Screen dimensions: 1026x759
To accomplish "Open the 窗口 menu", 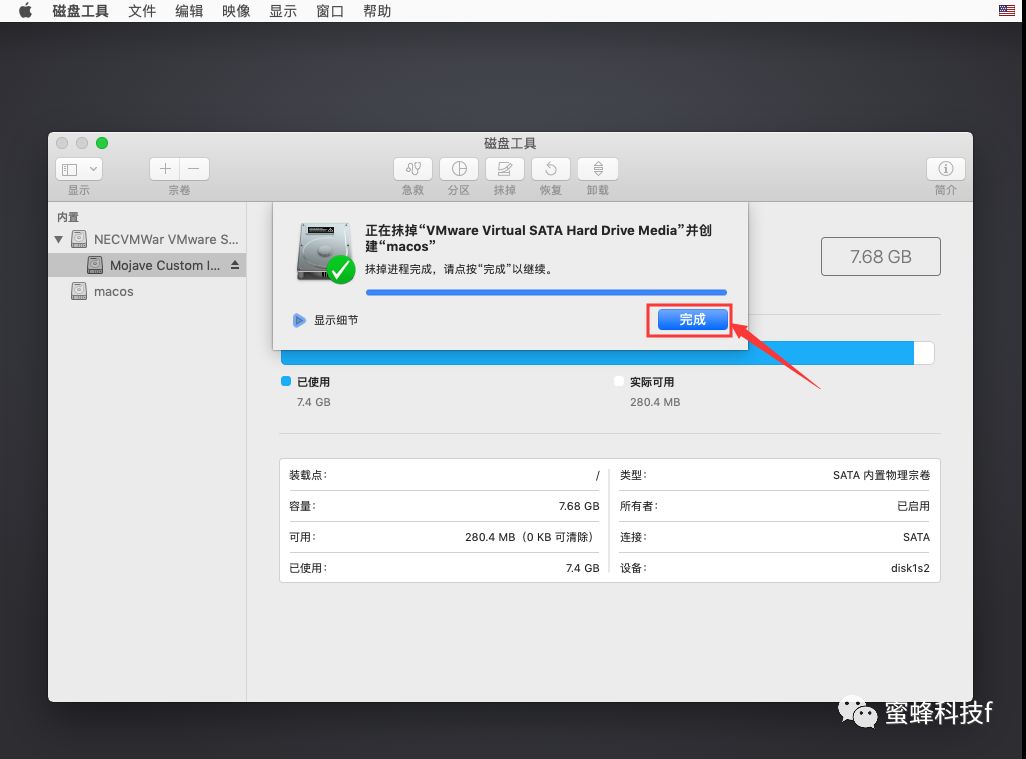I will [330, 11].
